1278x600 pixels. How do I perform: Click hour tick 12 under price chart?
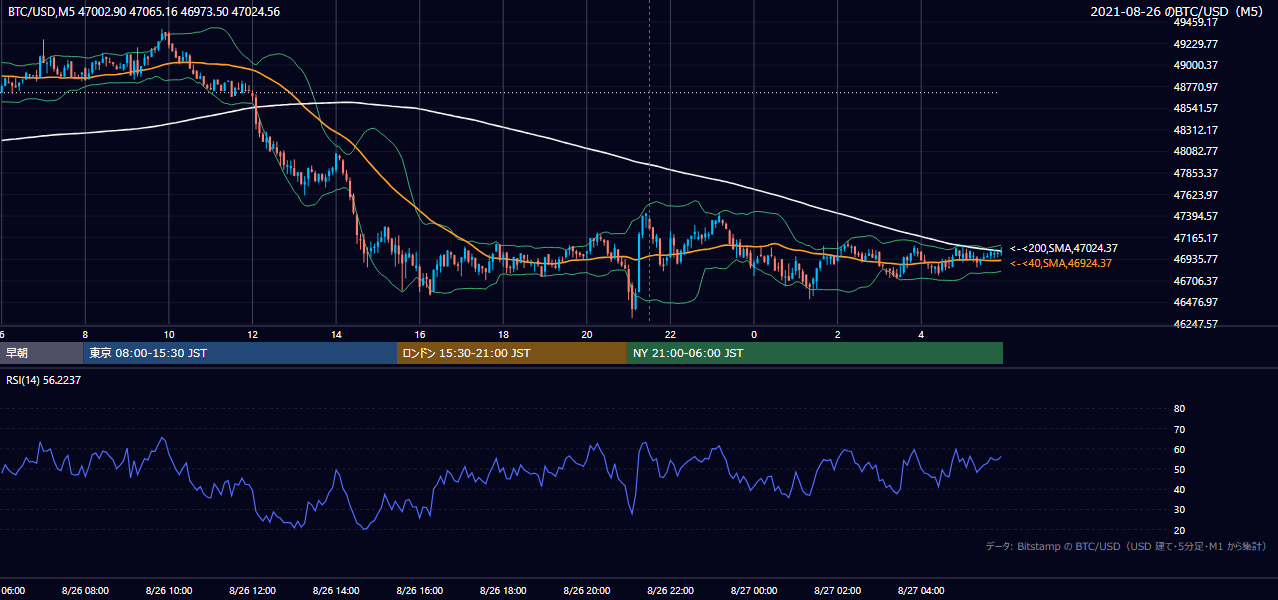pyautogui.click(x=252, y=335)
